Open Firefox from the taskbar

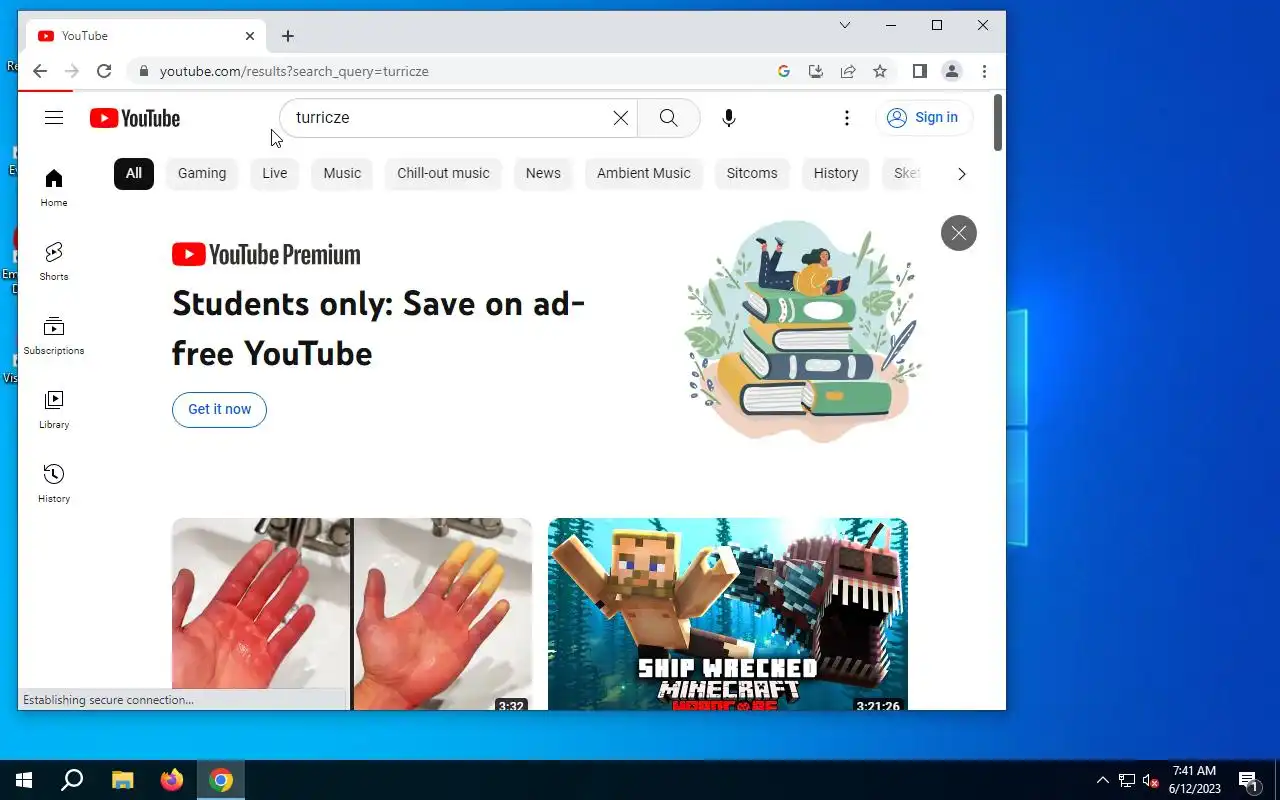172,780
